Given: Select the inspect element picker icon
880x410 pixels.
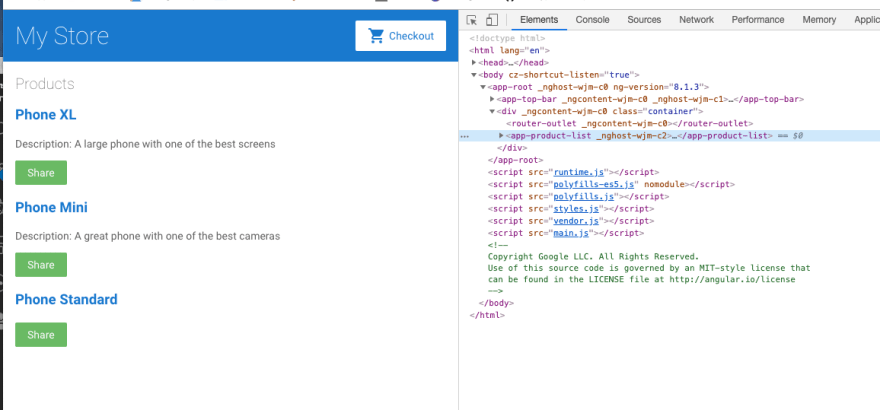Looking at the screenshot, I should coord(472,20).
